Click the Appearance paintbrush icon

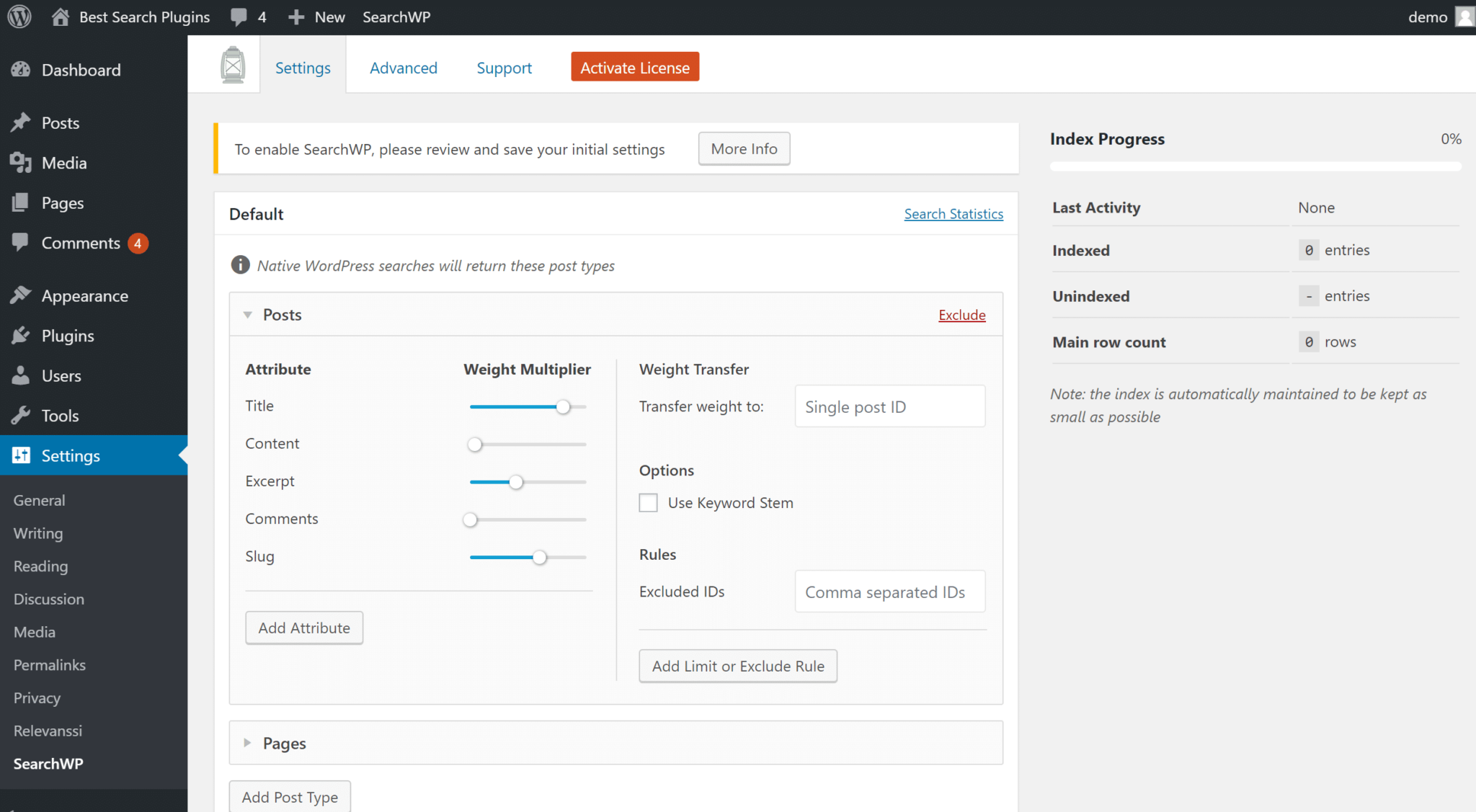(21, 295)
